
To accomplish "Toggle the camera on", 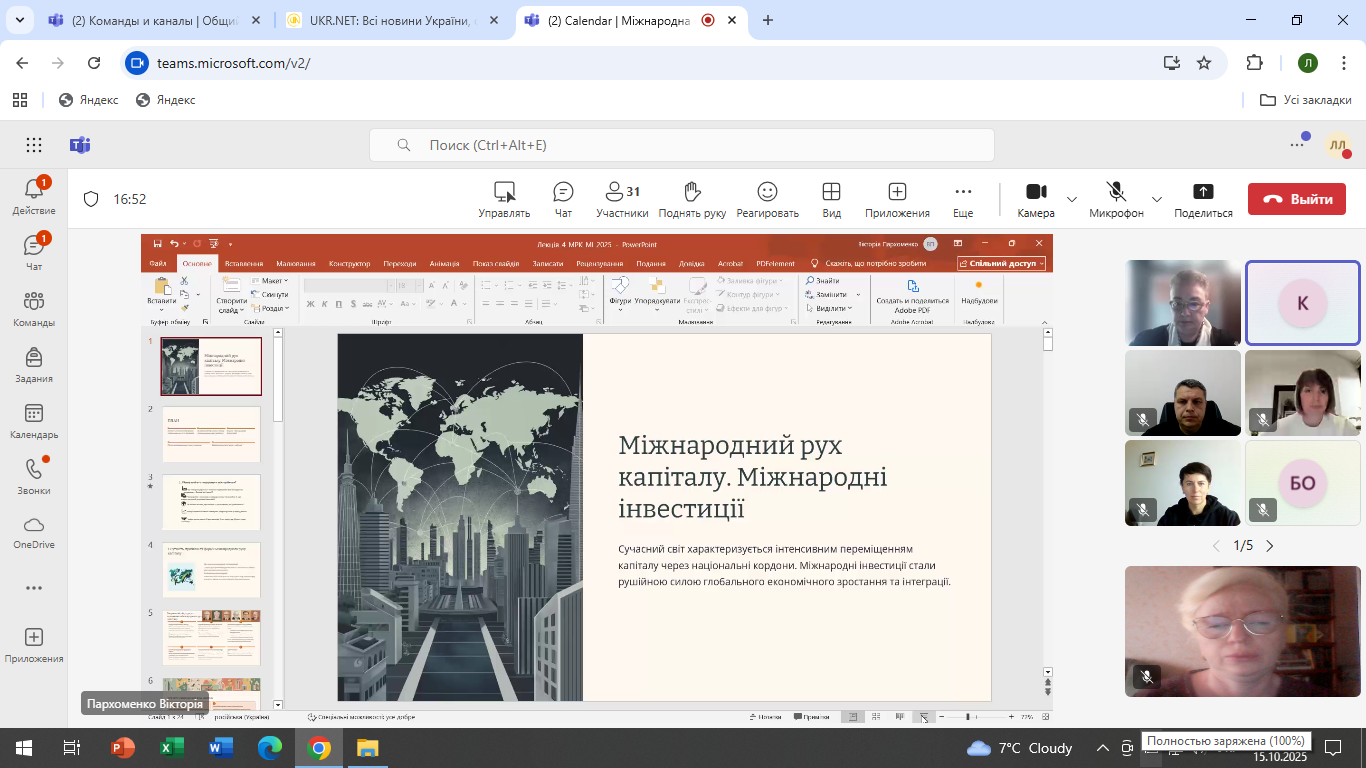I will tap(1036, 199).
